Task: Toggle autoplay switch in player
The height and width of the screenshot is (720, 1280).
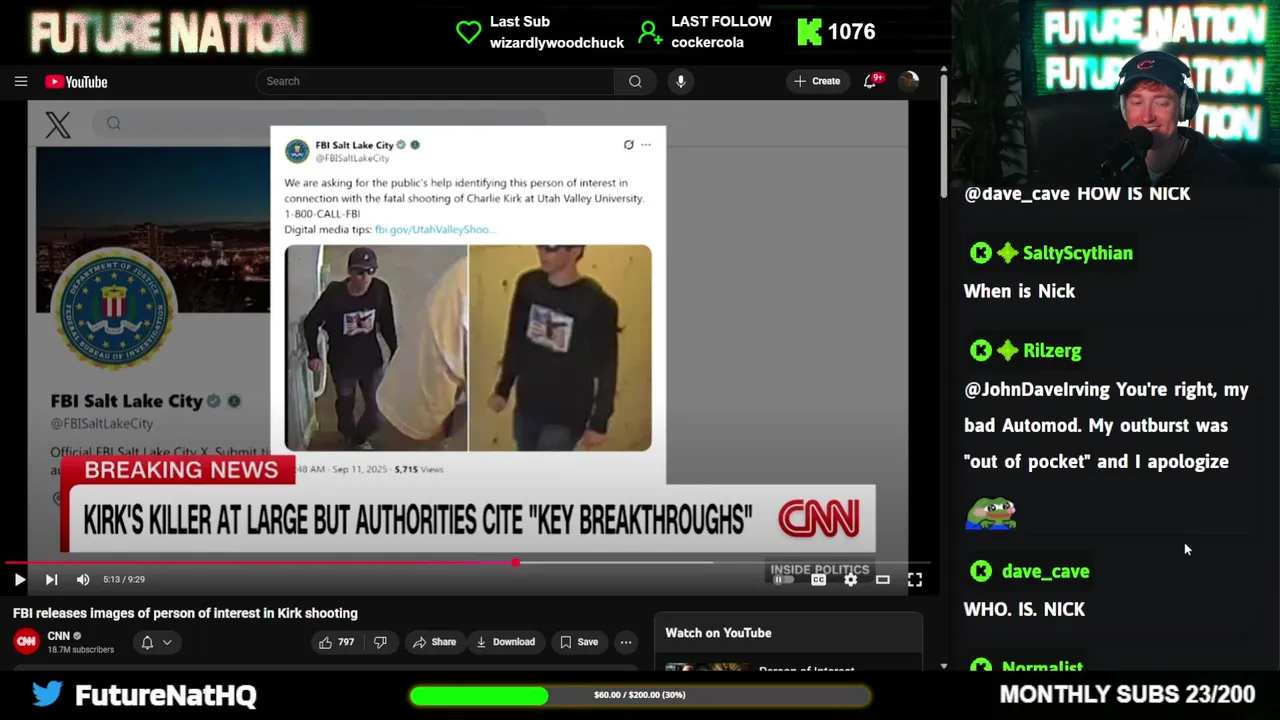Action: tap(784, 579)
